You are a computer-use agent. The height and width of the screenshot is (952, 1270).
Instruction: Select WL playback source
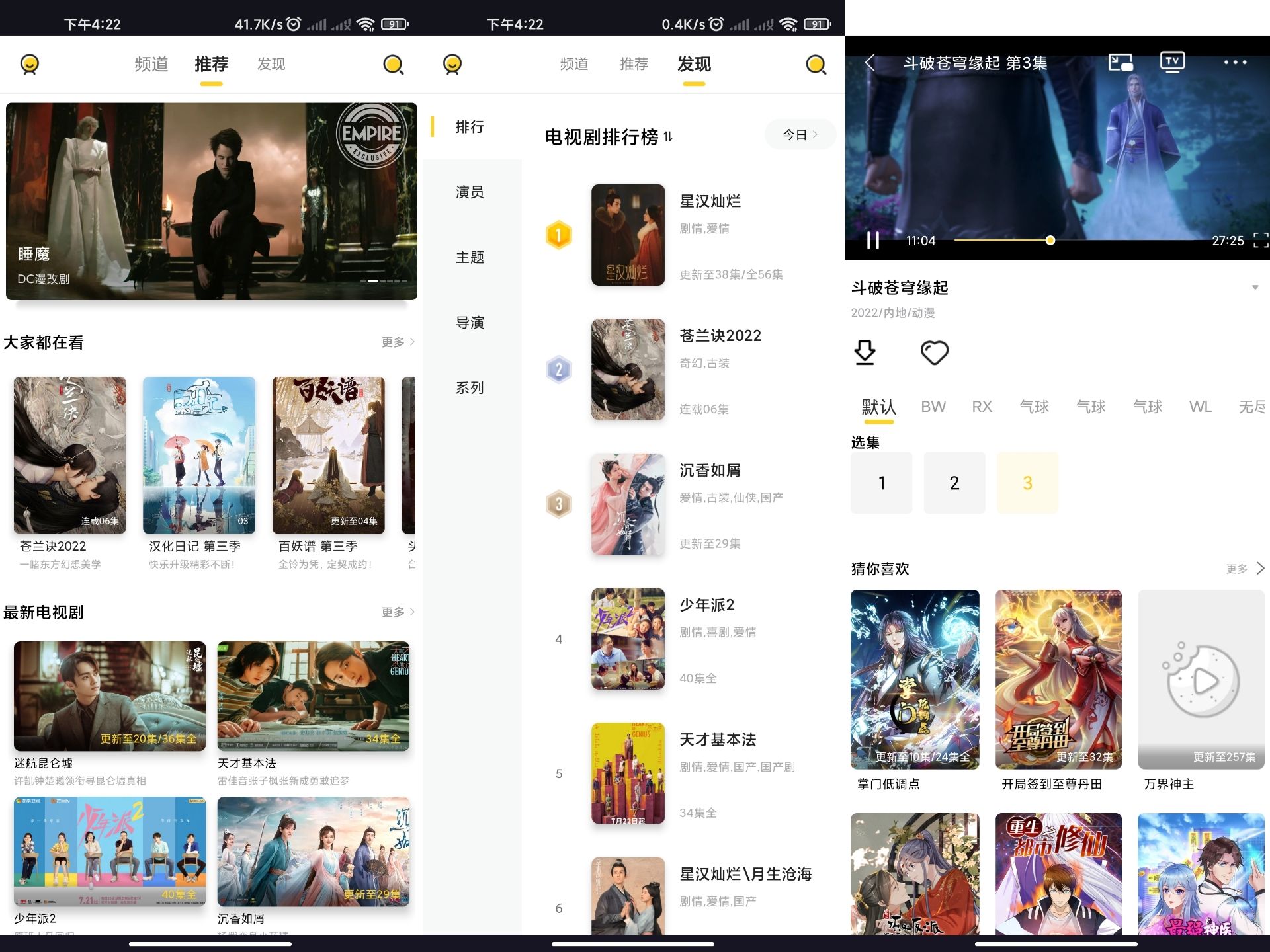tap(1200, 407)
